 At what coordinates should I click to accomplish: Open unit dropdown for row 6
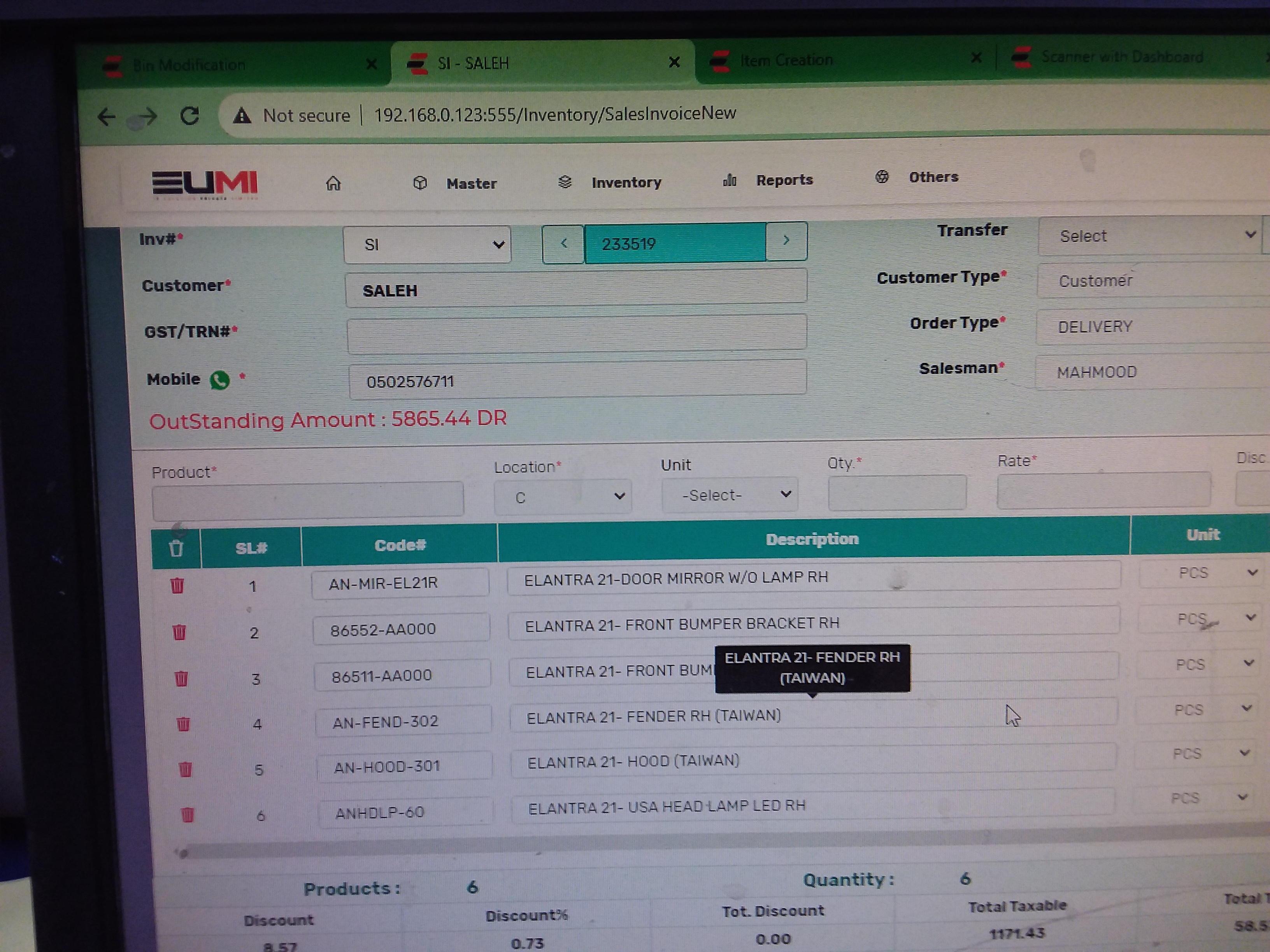[x=1193, y=798]
